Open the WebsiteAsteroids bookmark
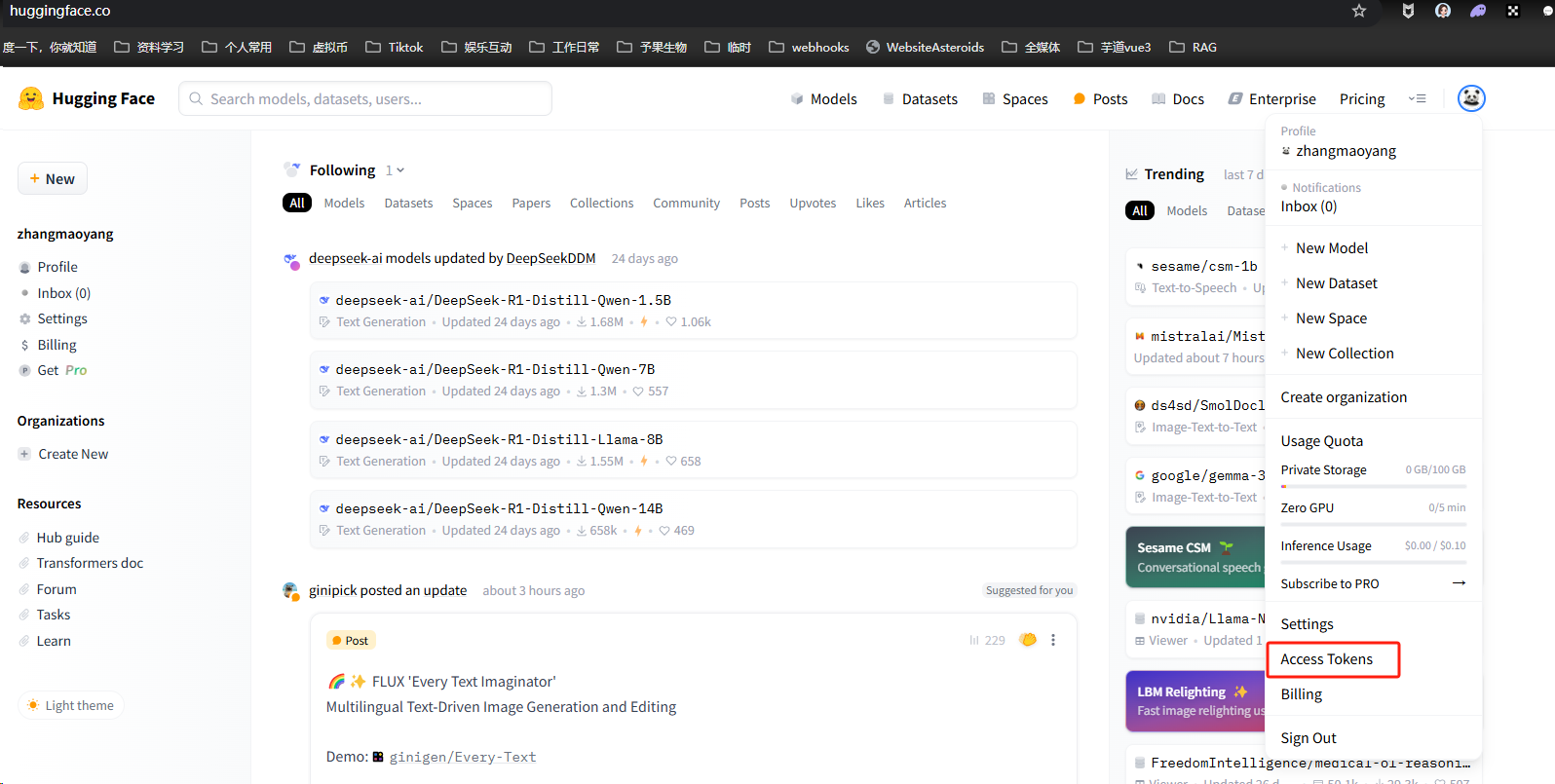The image size is (1555, 784). point(925,47)
